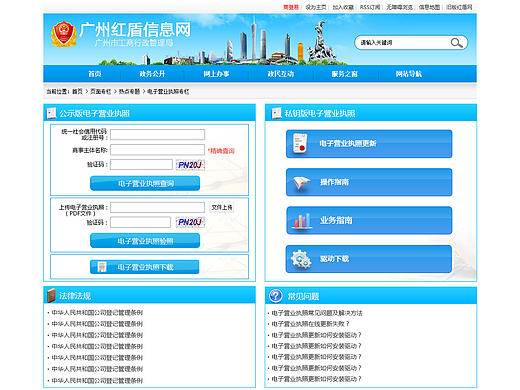The width and height of the screenshot is (520, 390).
Task: Click the 公示版电子营业执照 header document icon
Action: coord(52,113)
